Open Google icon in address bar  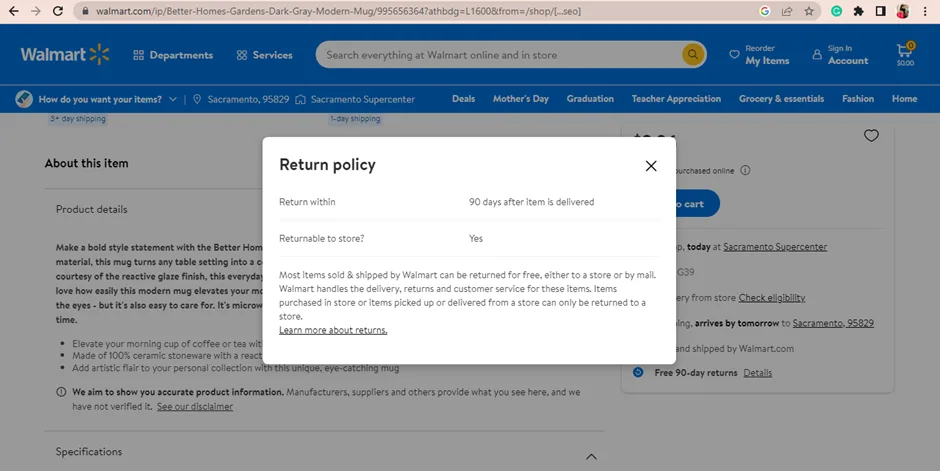tap(764, 11)
